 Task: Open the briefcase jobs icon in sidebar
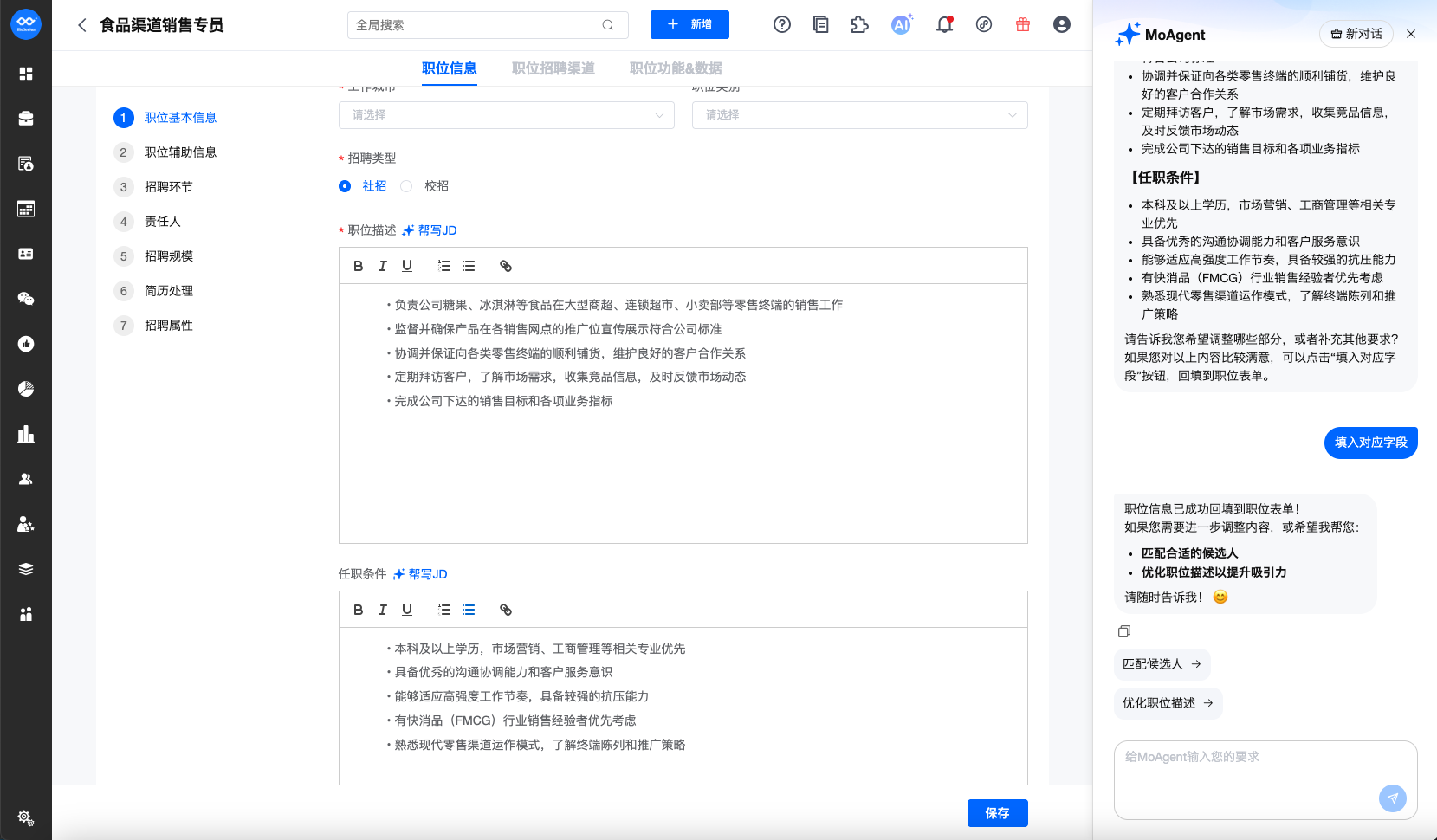click(26, 119)
